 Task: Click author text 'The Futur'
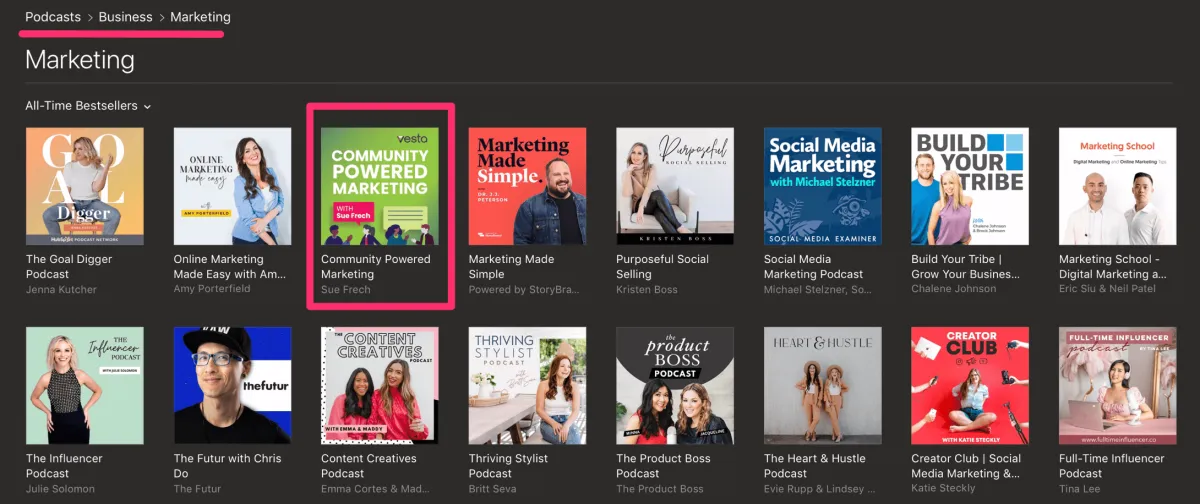point(197,488)
